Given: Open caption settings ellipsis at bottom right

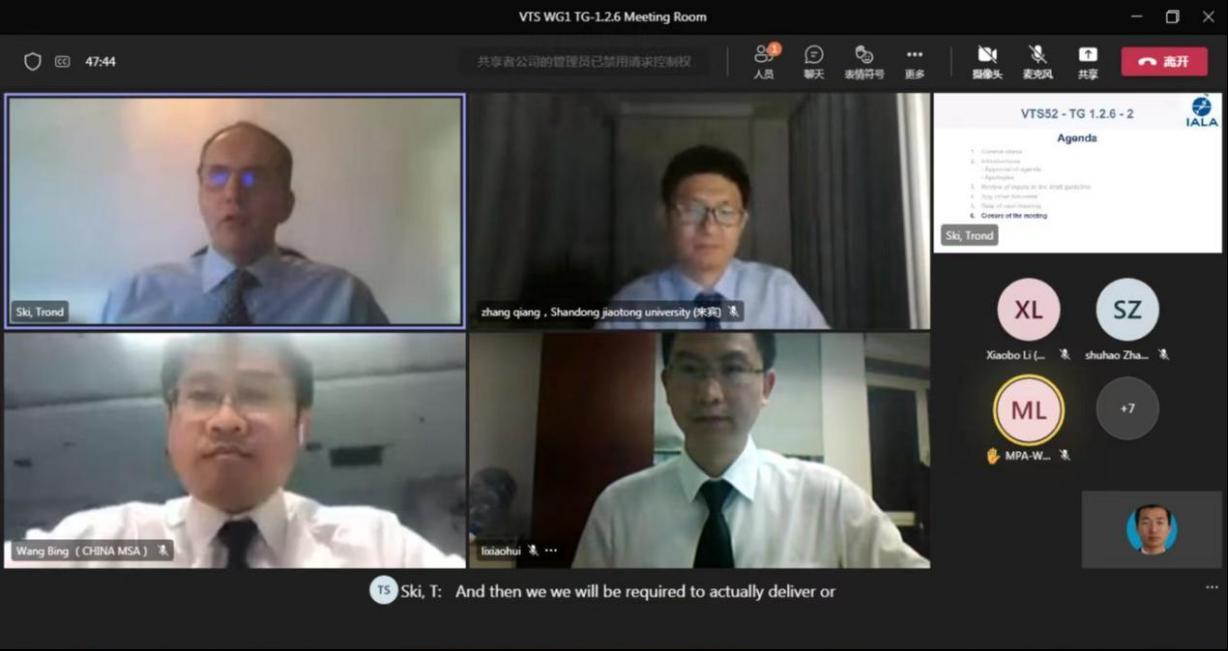Looking at the screenshot, I should [1212, 587].
